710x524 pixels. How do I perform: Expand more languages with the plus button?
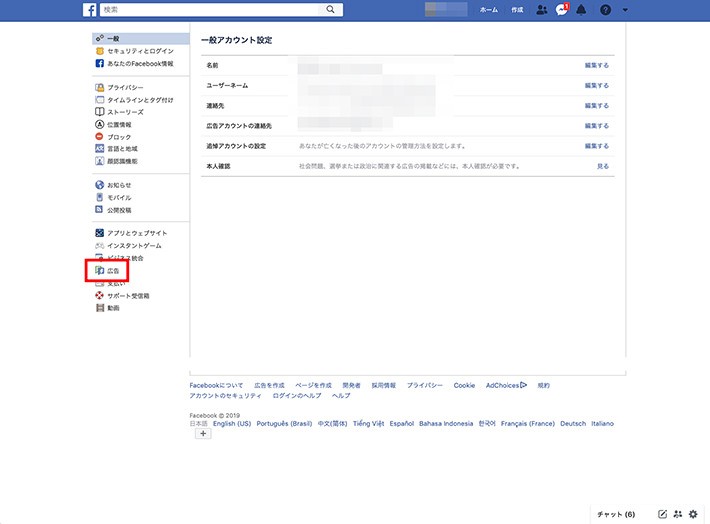pos(203,434)
